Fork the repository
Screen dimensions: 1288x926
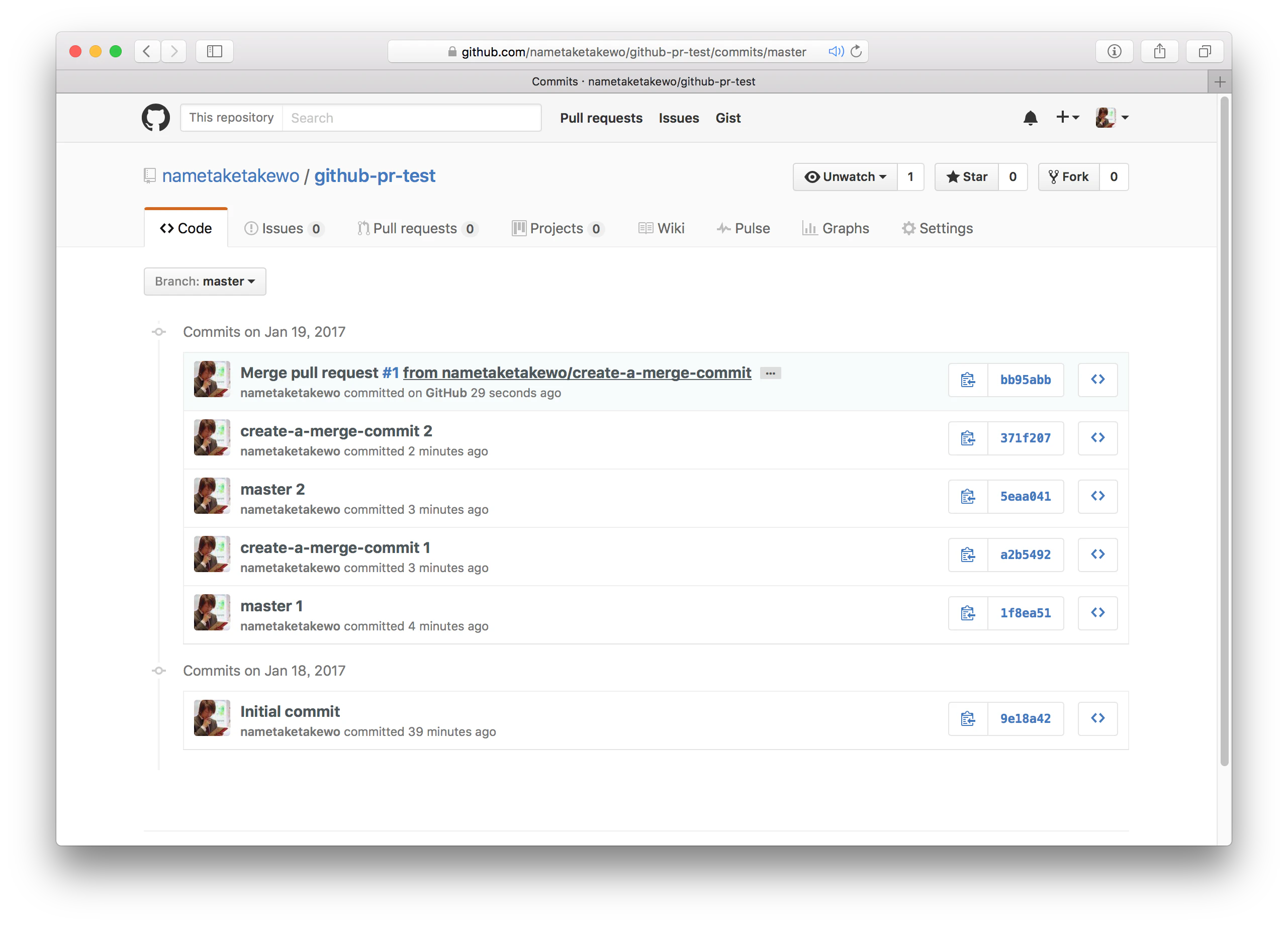click(1069, 177)
